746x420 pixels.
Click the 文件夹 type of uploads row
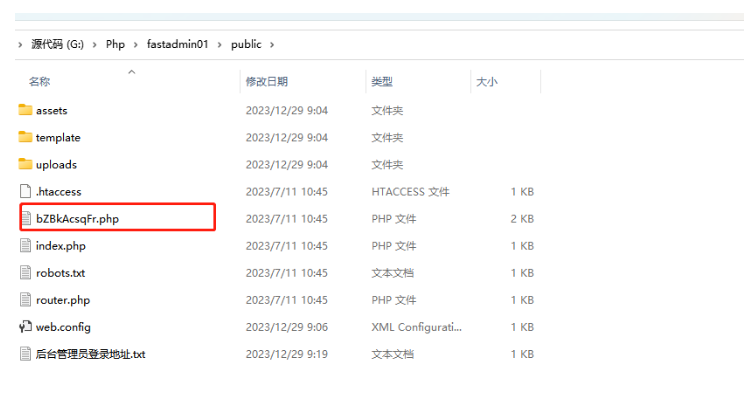point(387,165)
